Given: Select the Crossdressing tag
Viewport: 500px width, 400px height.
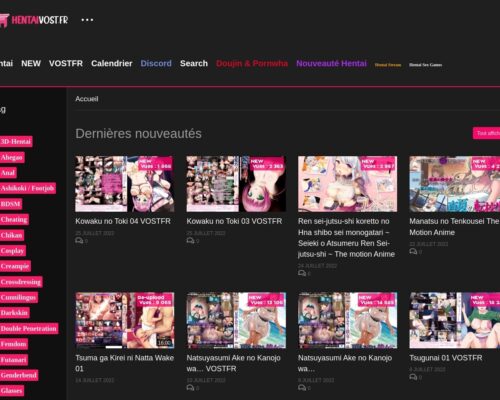Looking at the screenshot, I should point(21,282).
